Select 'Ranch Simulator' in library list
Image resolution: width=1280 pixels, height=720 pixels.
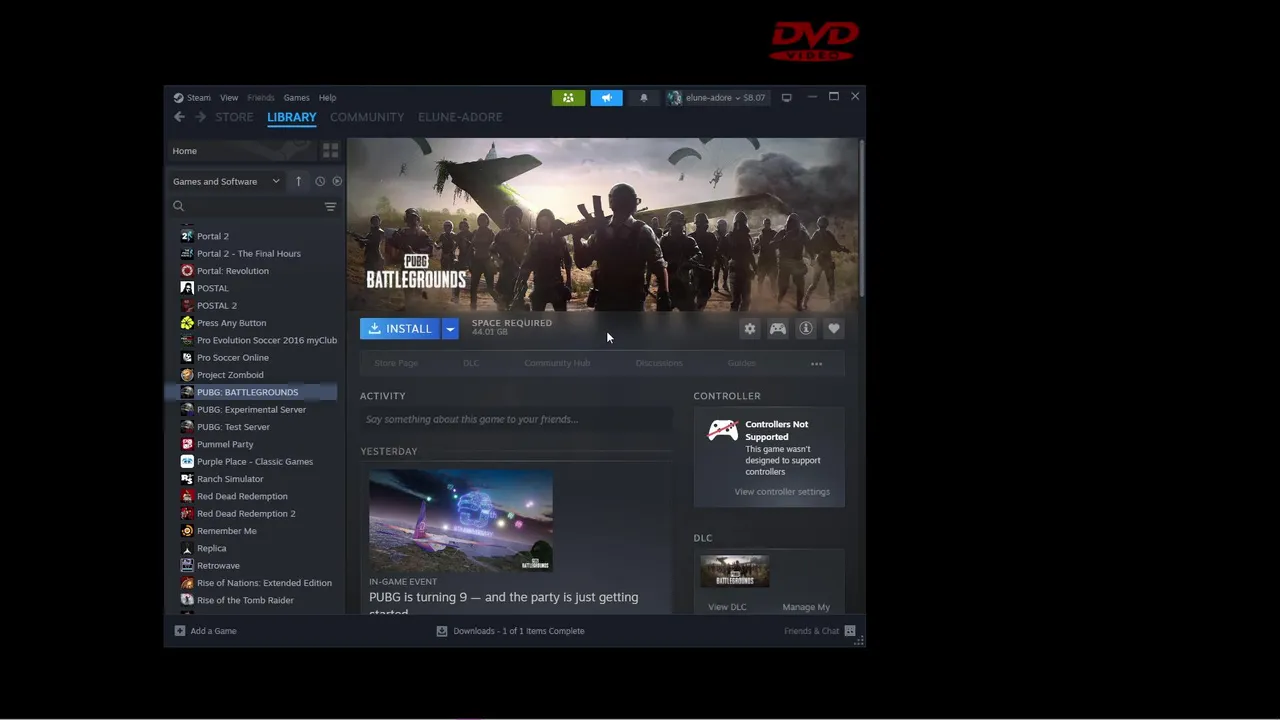(230, 479)
